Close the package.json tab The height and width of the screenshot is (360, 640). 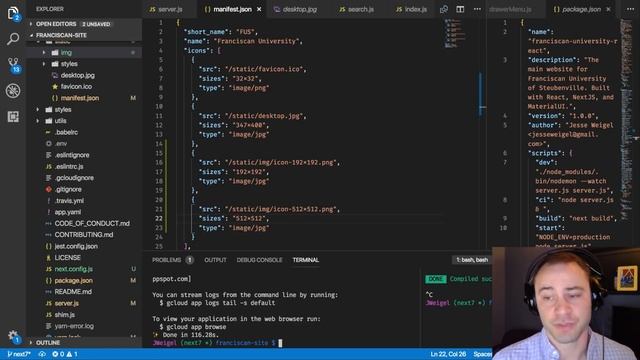pyautogui.click(x=608, y=9)
